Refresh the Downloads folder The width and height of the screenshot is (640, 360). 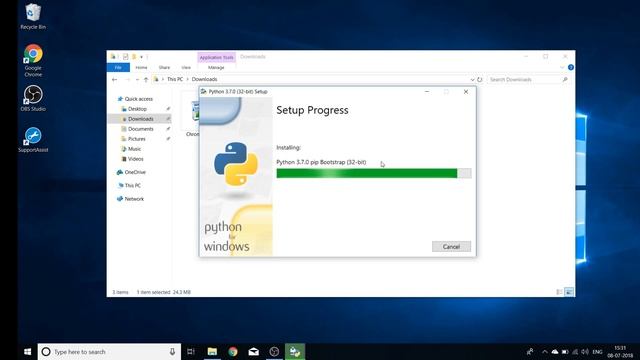tap(480, 80)
